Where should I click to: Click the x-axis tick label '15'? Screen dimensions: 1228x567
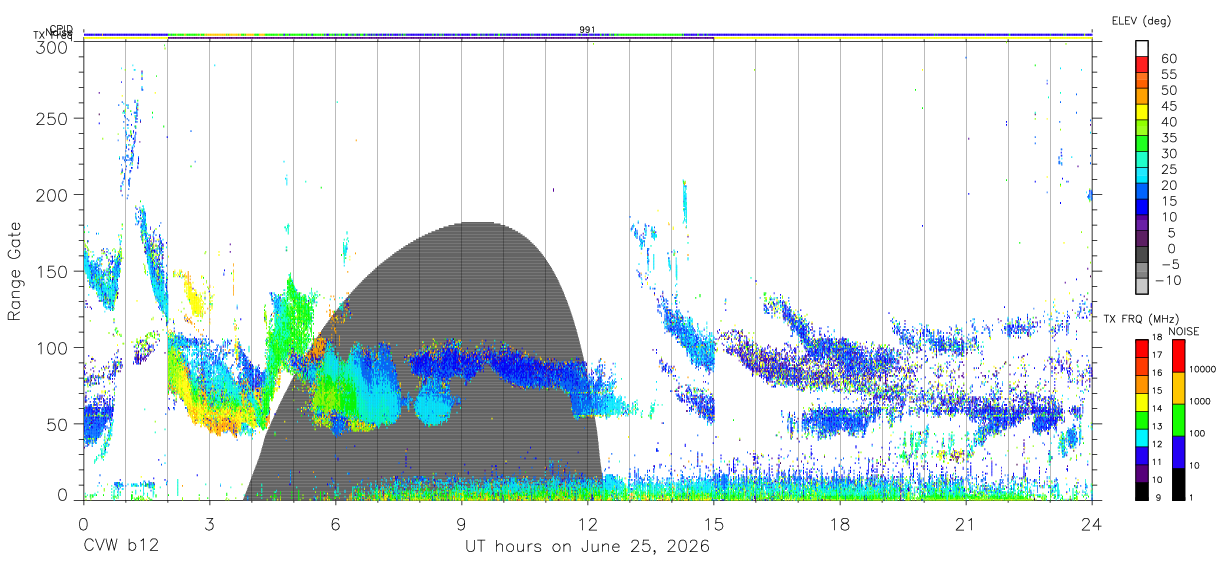pyautogui.click(x=714, y=523)
